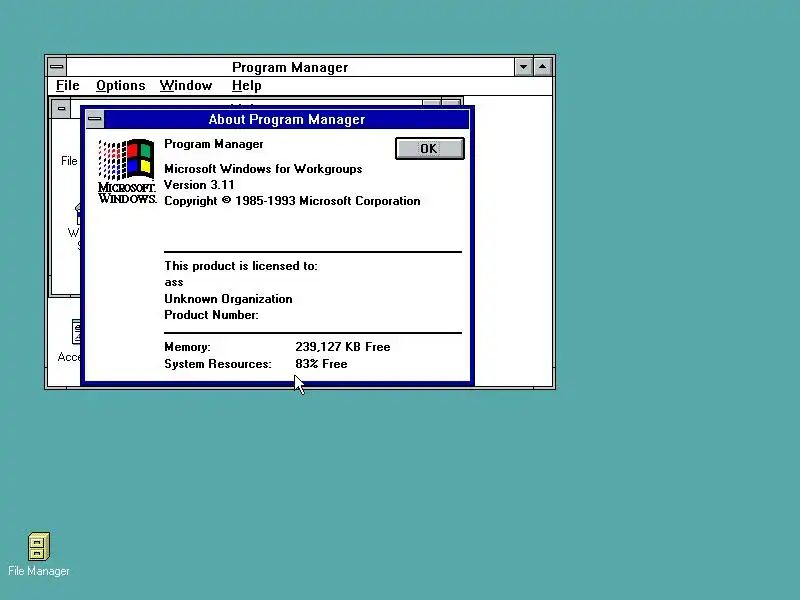Open the Window menu
This screenshot has width=800, height=600.
[x=186, y=85]
